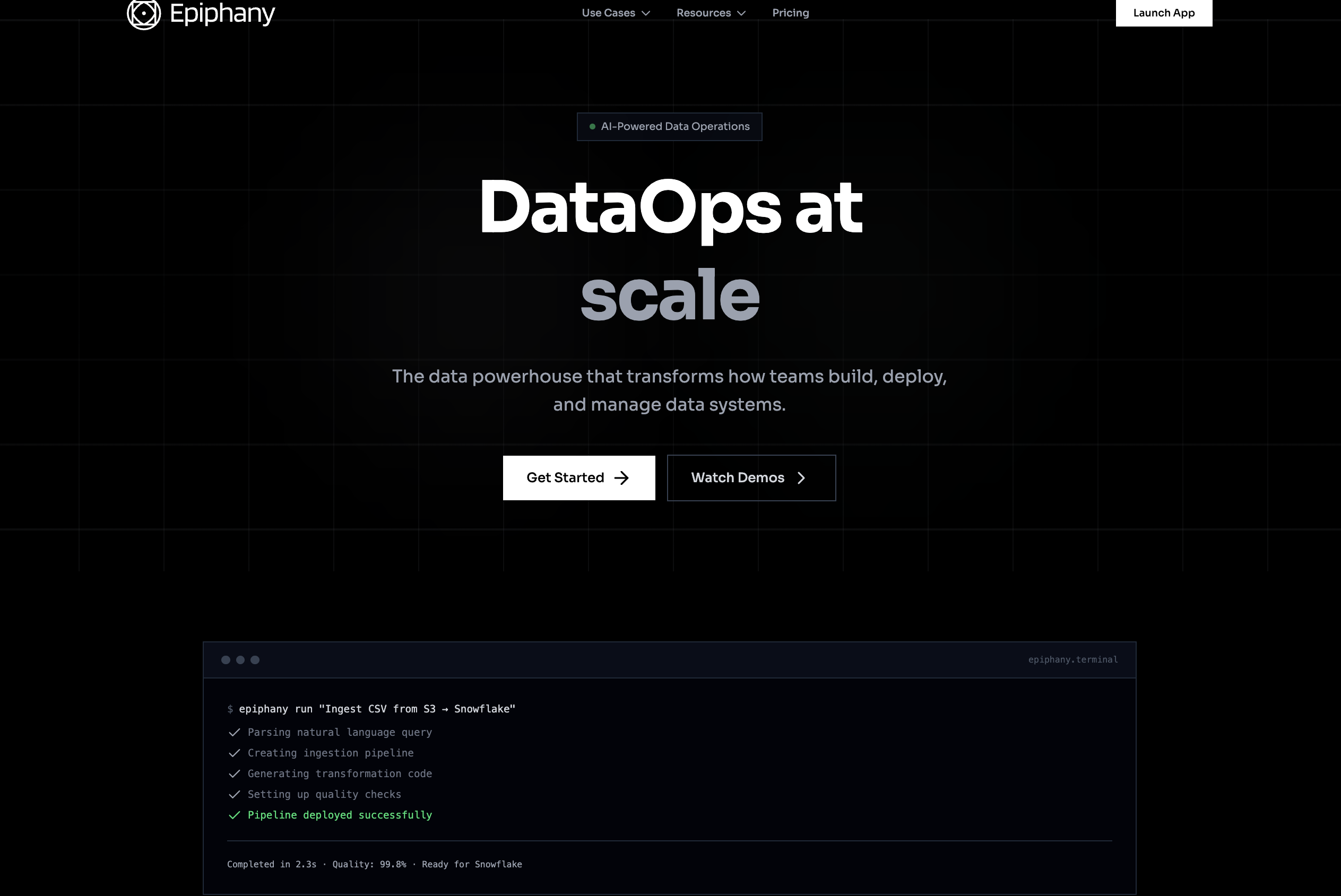The width and height of the screenshot is (1341, 896).
Task: Click the epiphany run command line
Action: [x=371, y=709]
